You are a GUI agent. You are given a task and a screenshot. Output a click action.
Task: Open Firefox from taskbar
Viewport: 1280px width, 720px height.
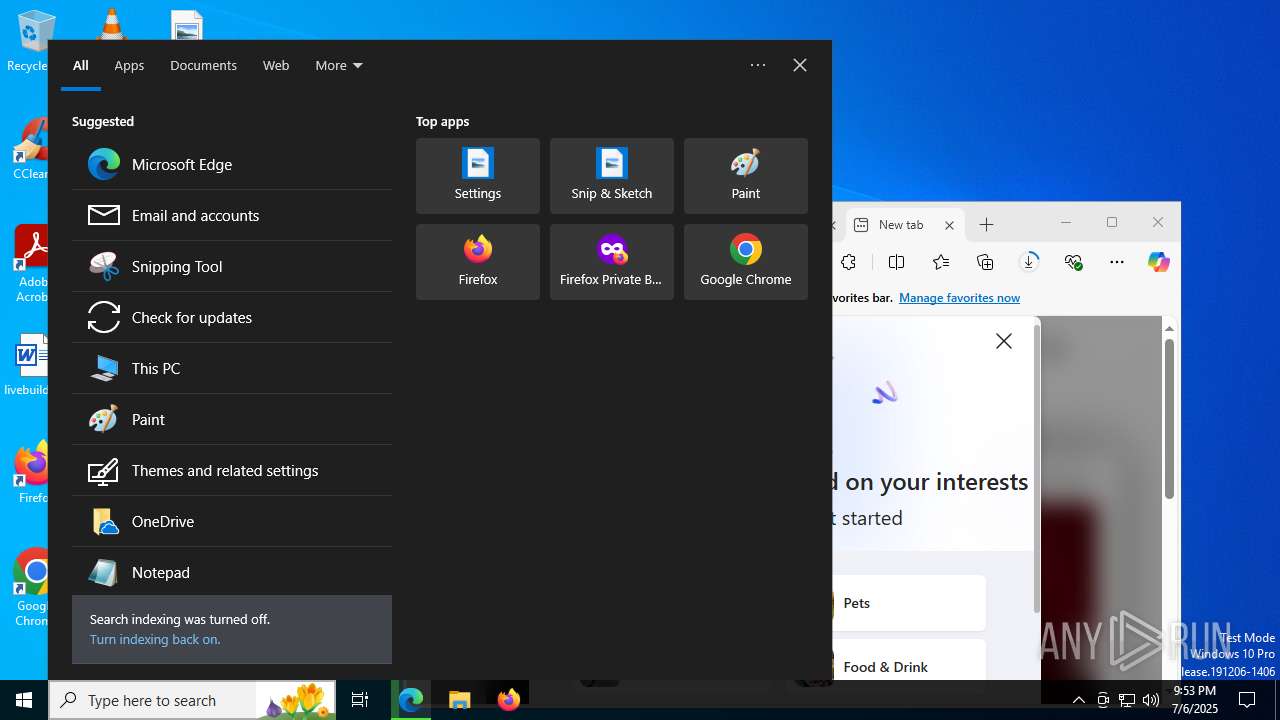click(508, 700)
